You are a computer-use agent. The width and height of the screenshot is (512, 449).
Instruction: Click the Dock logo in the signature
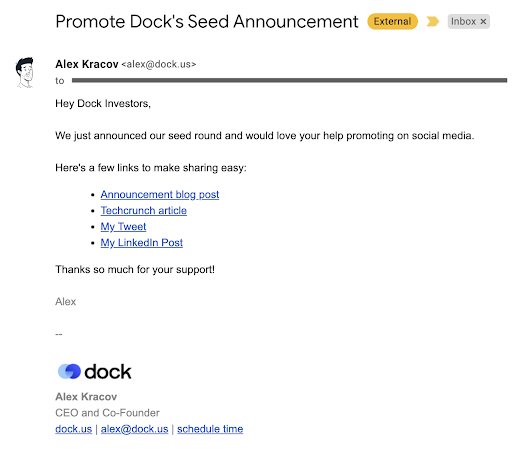point(95,371)
